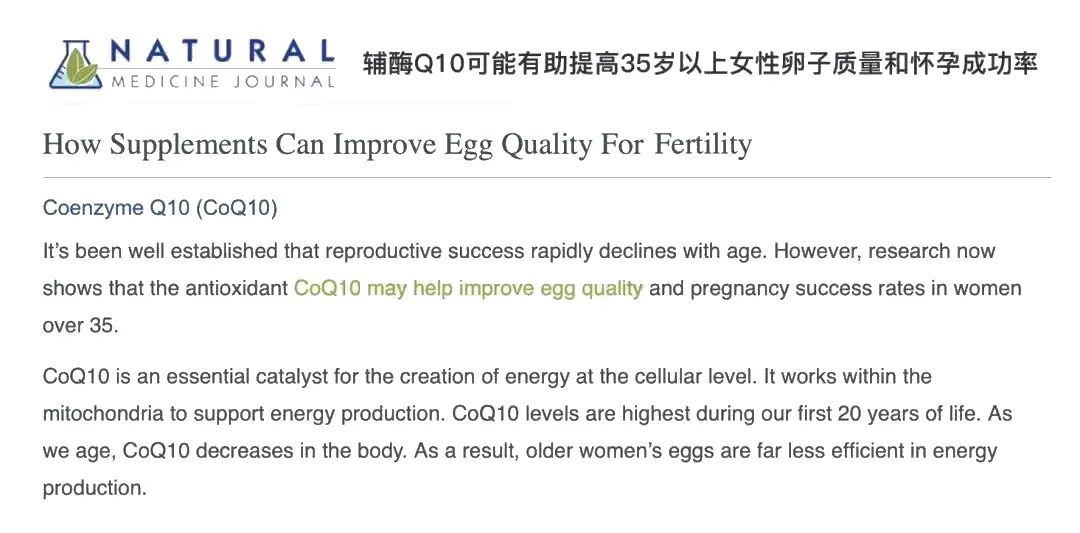Click the 'How Supplements Can Improve Egg Quality' title
This screenshot has width=1080, height=533.
pos(343,144)
